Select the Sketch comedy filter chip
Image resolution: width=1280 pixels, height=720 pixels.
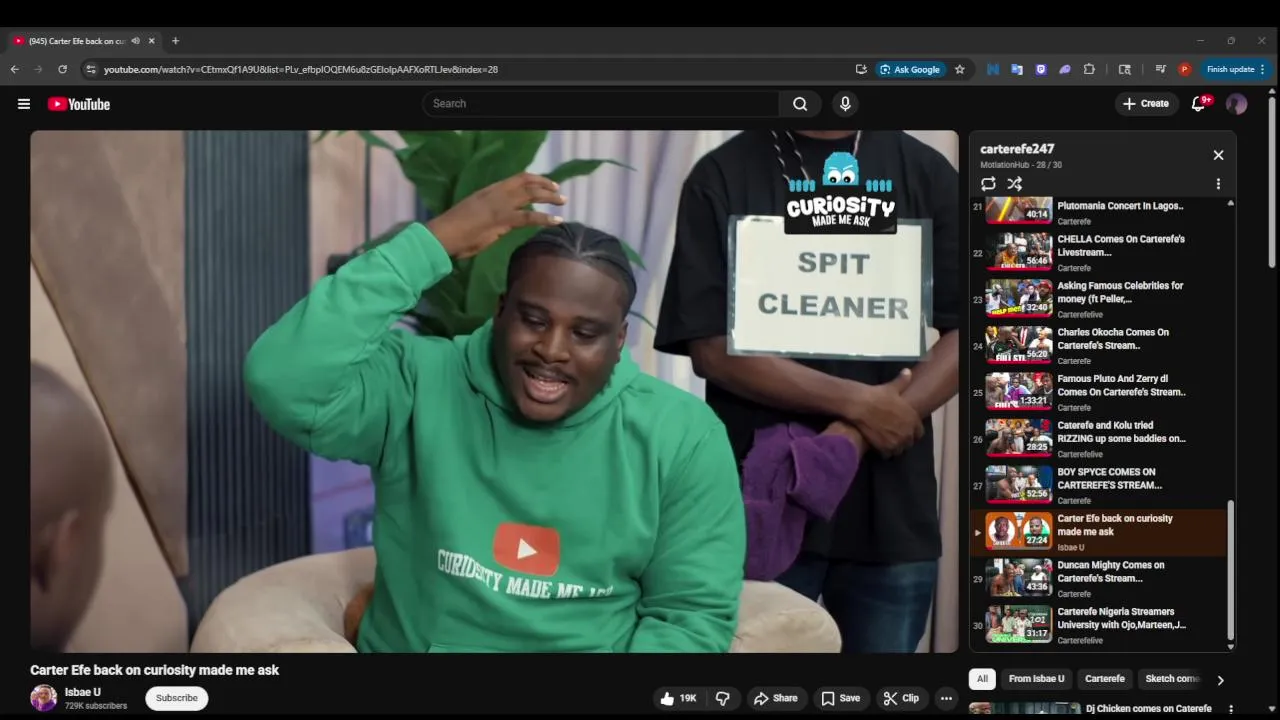(x=1172, y=679)
